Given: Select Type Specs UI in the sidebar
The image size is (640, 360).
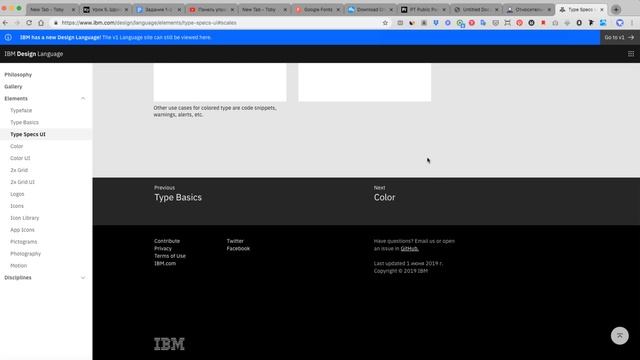Looking at the screenshot, I should 28,134.
